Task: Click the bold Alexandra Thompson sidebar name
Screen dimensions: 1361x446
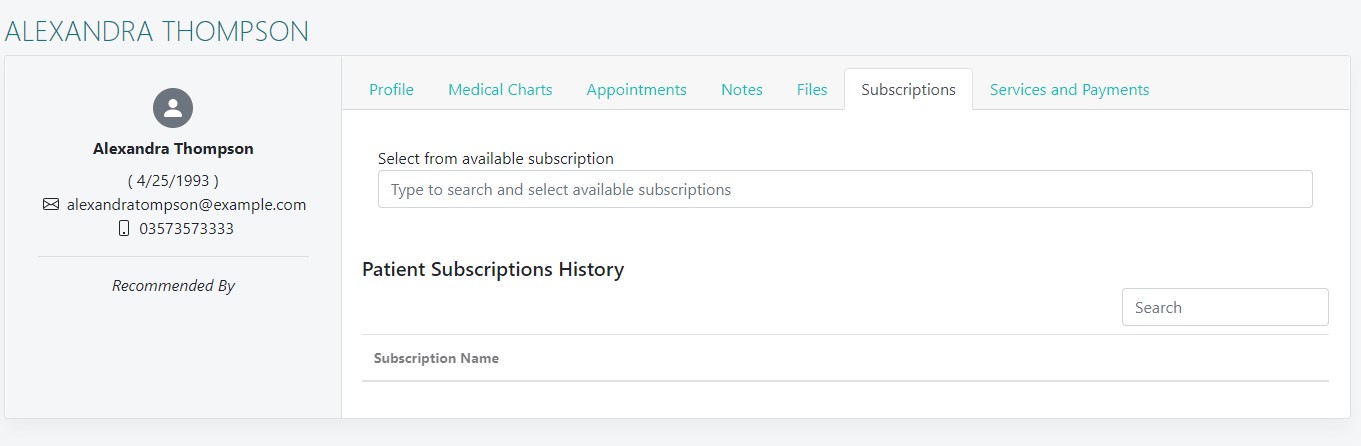Action: click(173, 149)
